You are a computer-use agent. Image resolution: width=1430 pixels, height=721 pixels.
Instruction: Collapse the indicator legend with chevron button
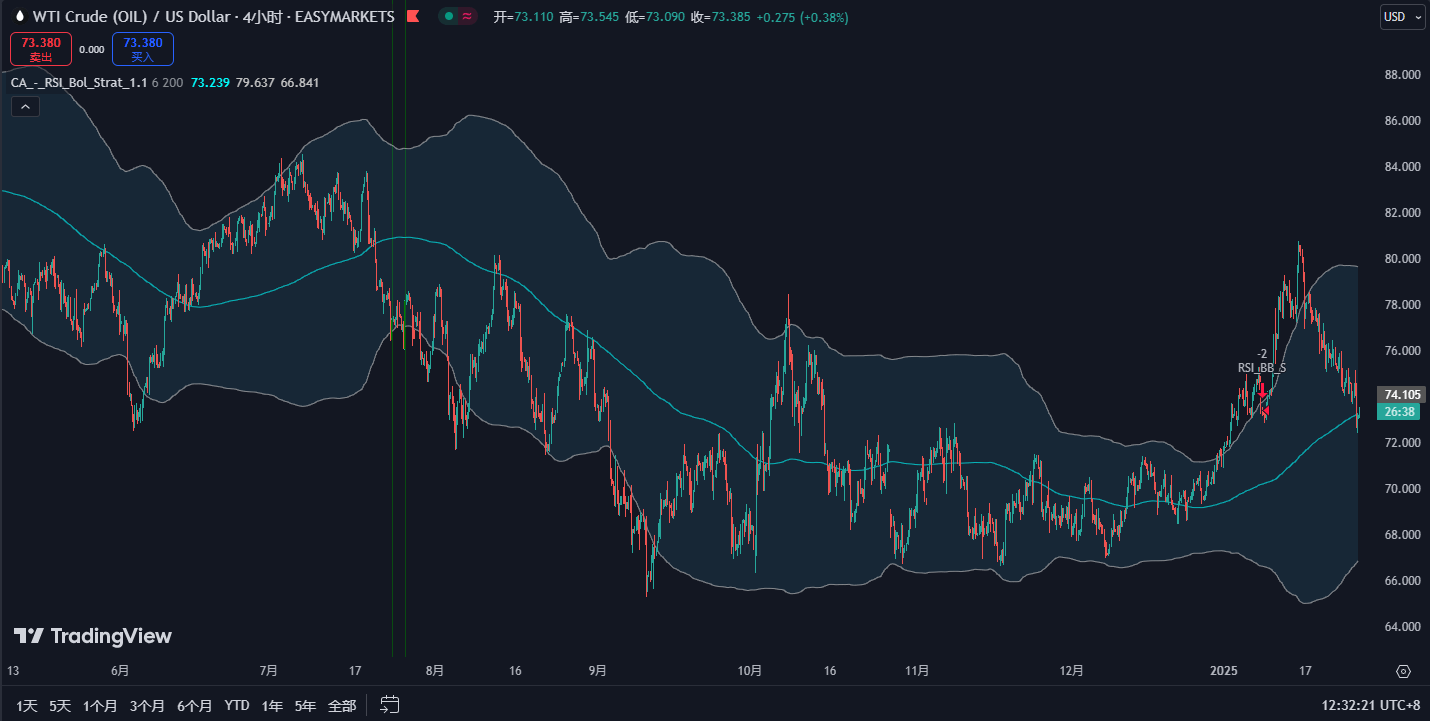[25, 107]
